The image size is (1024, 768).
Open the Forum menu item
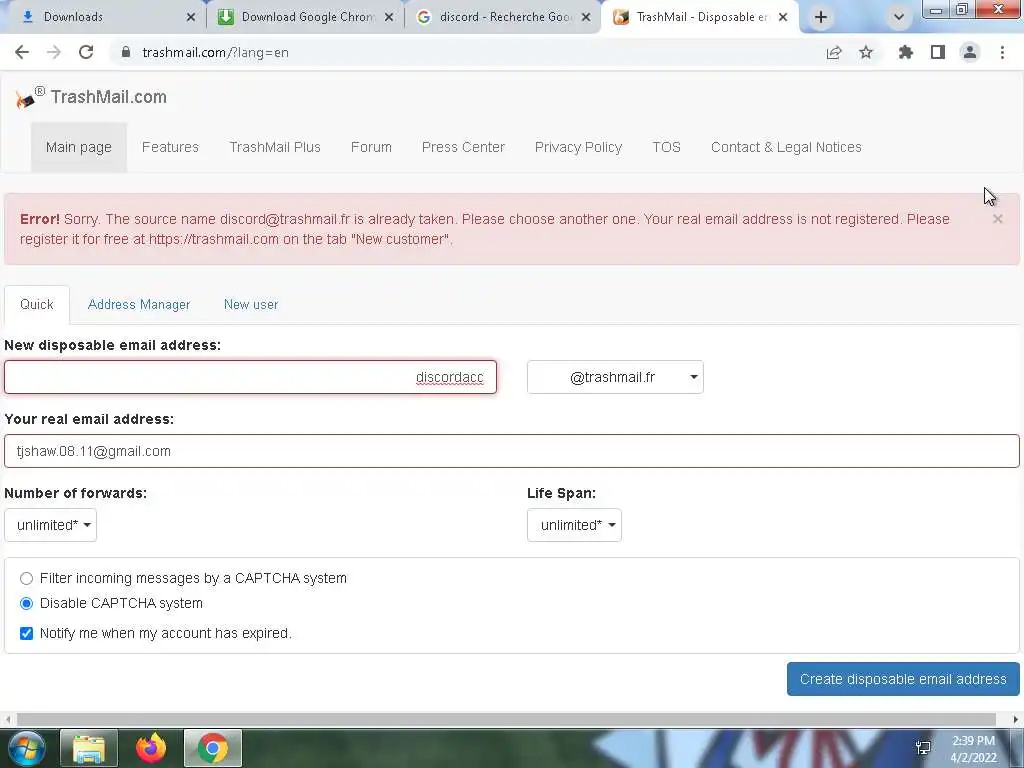point(371,147)
